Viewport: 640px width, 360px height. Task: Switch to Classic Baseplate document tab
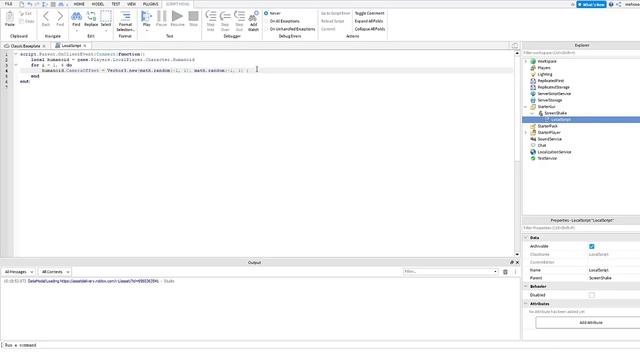(25, 46)
